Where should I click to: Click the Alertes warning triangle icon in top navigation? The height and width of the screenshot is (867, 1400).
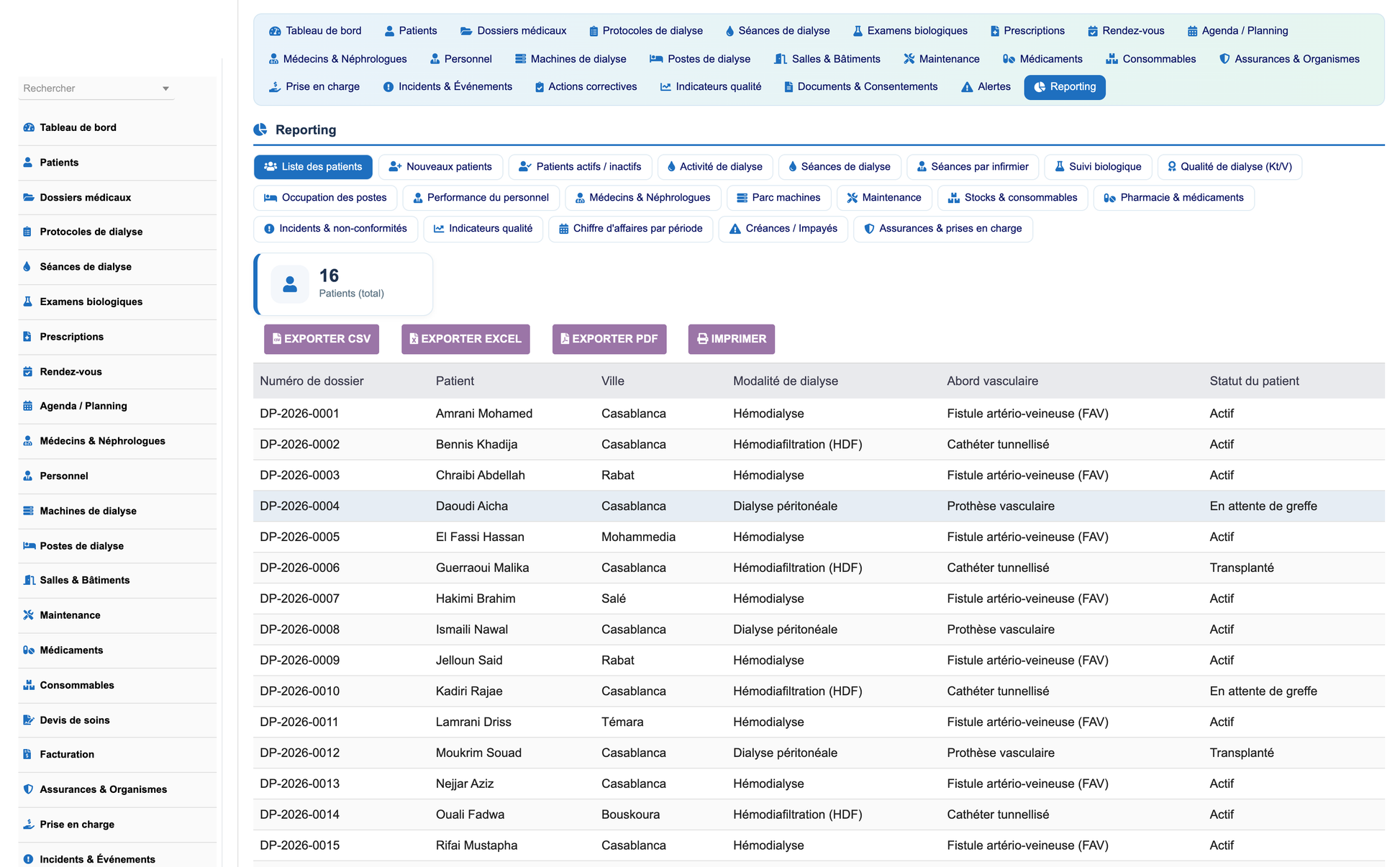click(967, 87)
